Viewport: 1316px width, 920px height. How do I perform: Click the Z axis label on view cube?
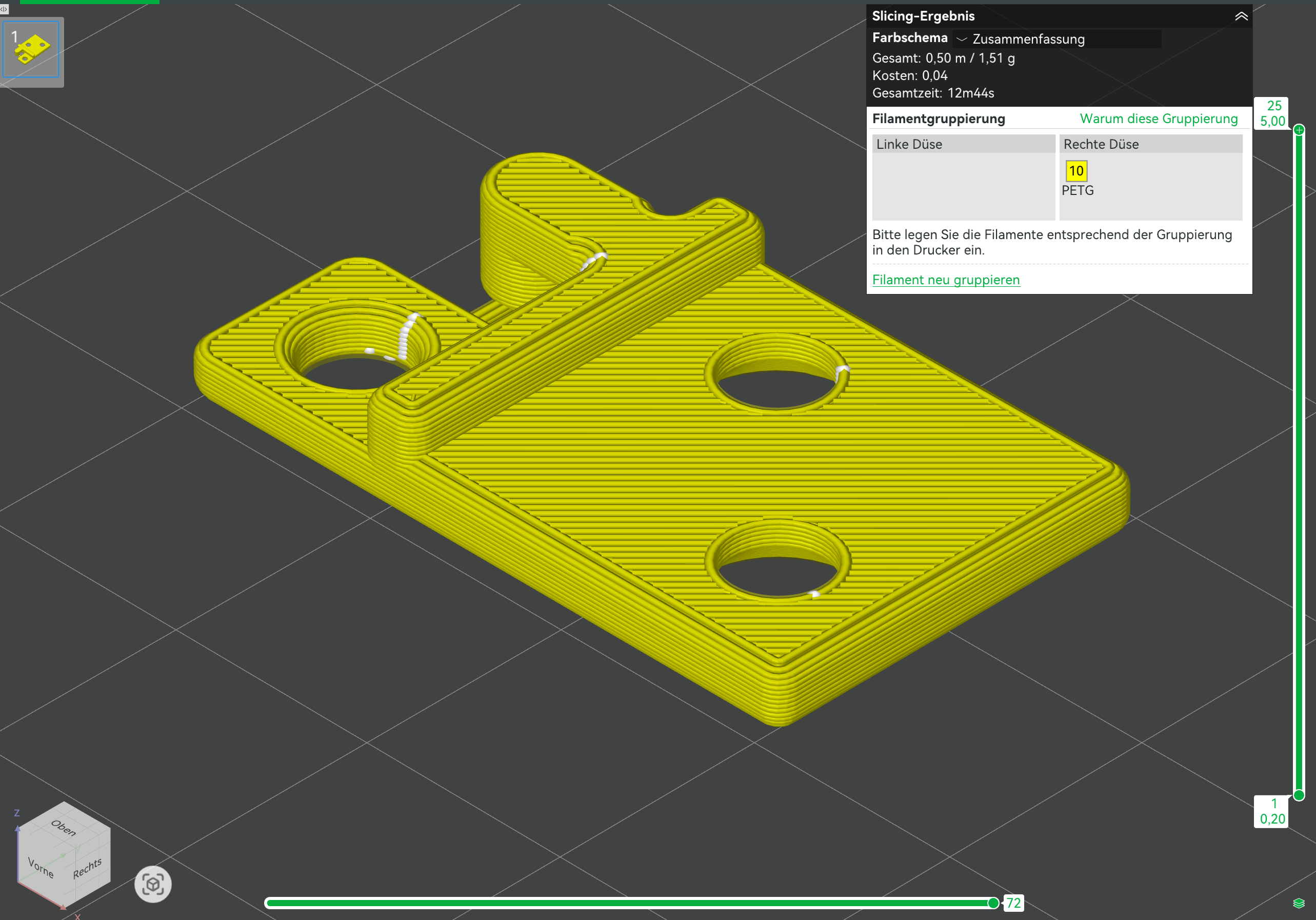coord(16,813)
